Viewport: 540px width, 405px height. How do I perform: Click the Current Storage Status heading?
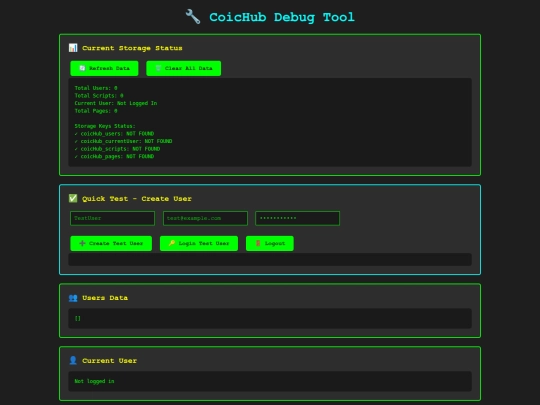tap(132, 48)
